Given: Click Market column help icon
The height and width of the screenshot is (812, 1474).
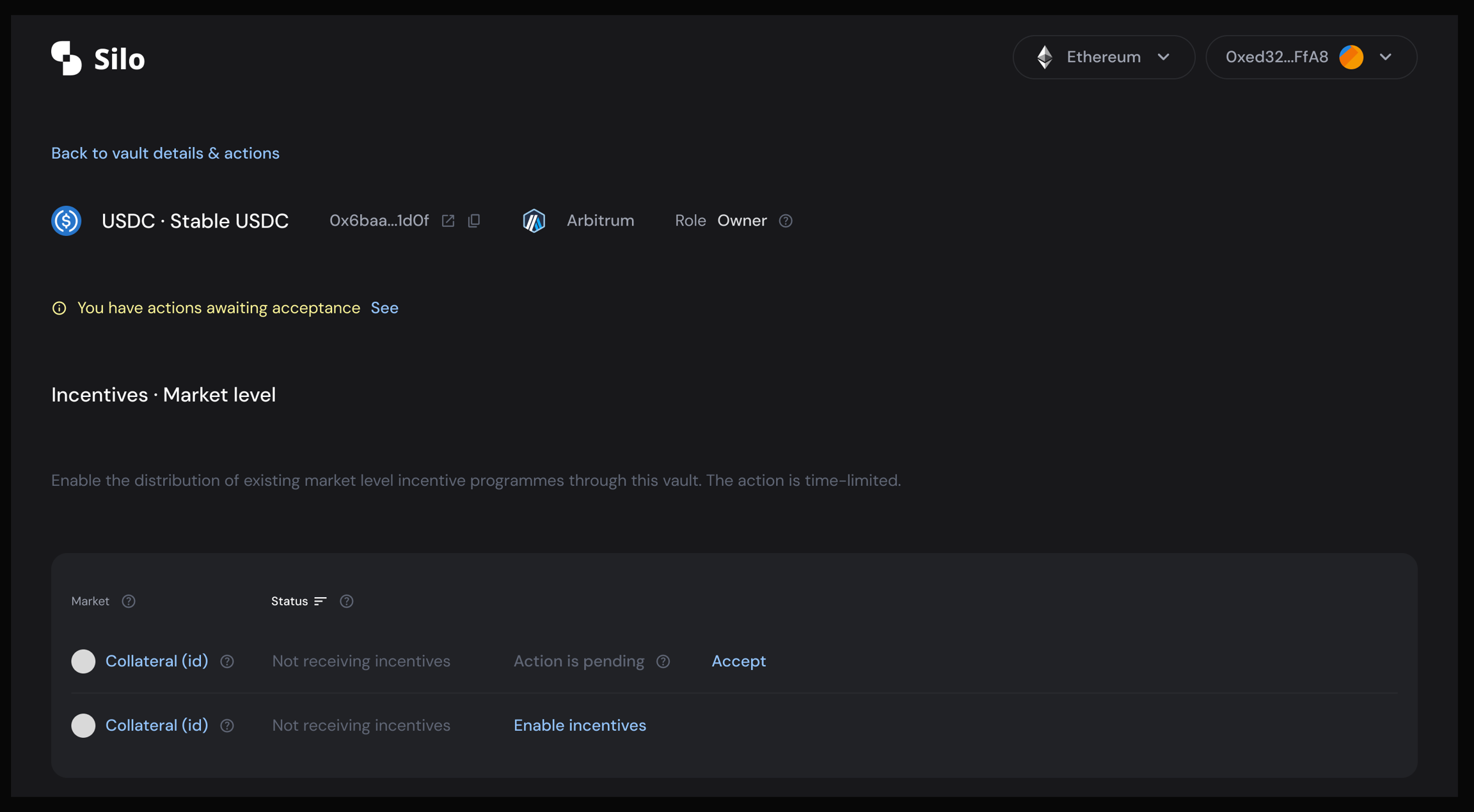Looking at the screenshot, I should point(129,601).
